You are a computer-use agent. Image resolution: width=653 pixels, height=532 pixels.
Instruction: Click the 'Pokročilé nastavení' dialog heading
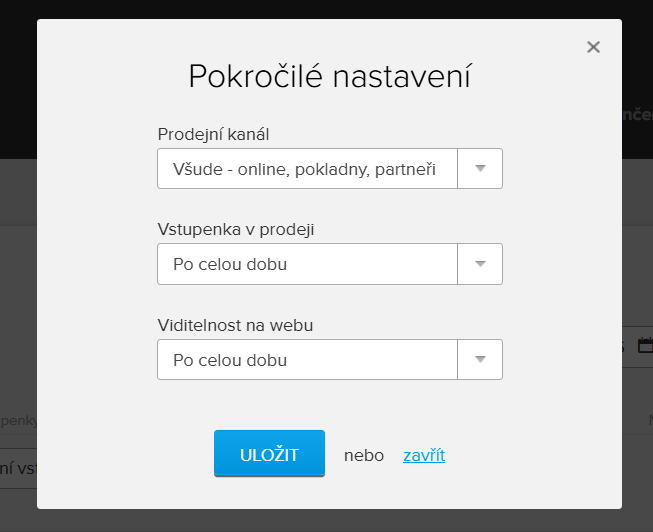point(329,77)
